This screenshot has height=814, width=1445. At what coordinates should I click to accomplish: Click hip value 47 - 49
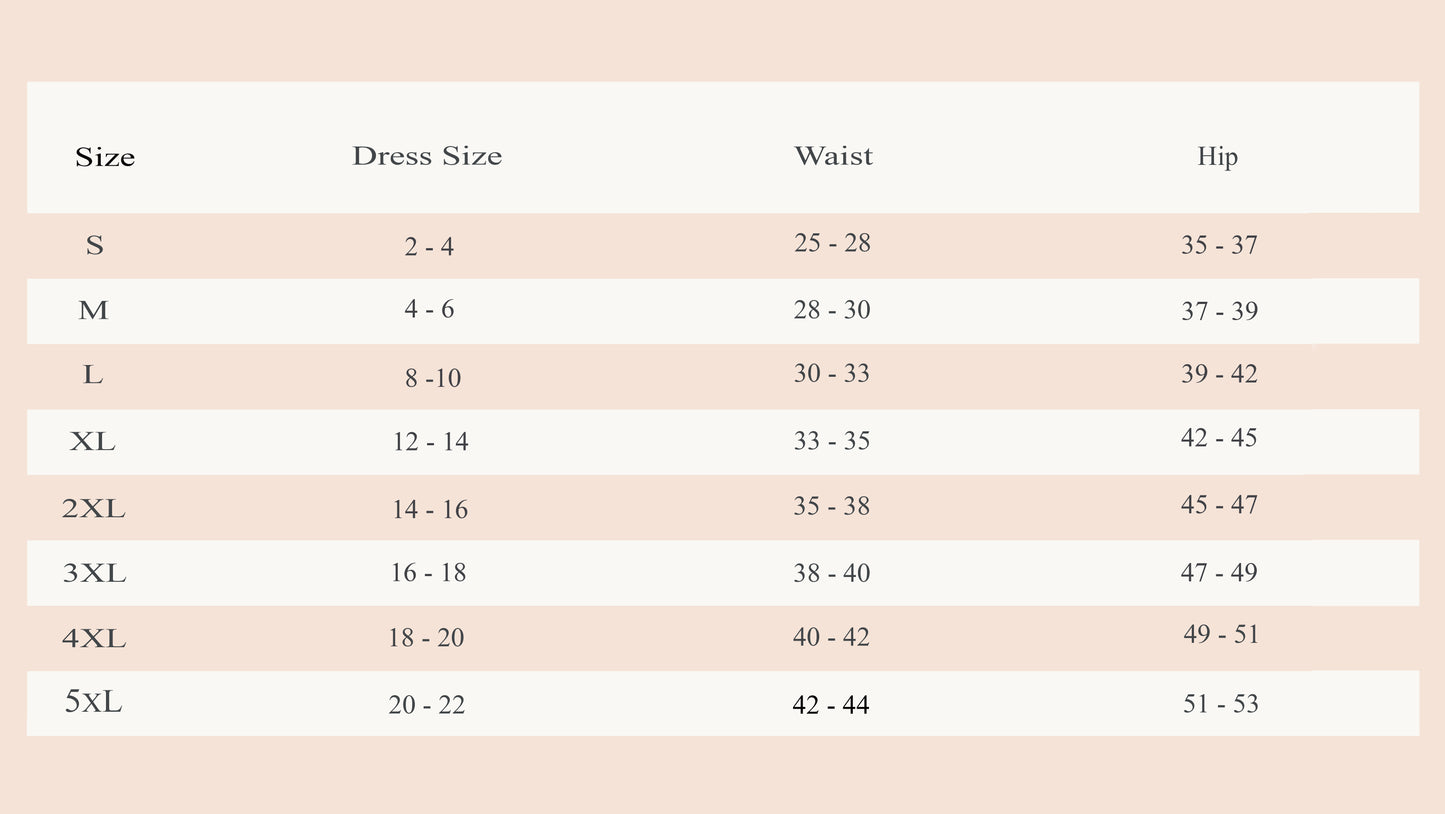click(1219, 572)
